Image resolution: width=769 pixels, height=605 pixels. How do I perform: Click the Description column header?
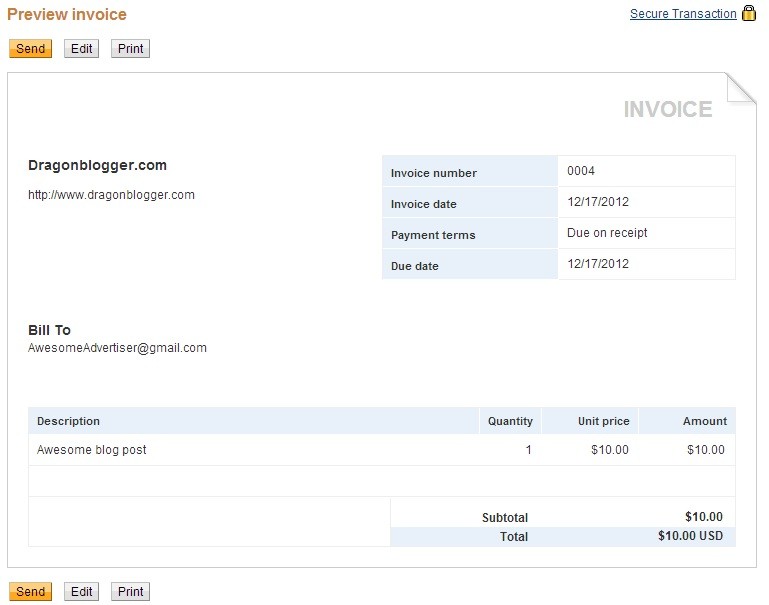[68, 421]
